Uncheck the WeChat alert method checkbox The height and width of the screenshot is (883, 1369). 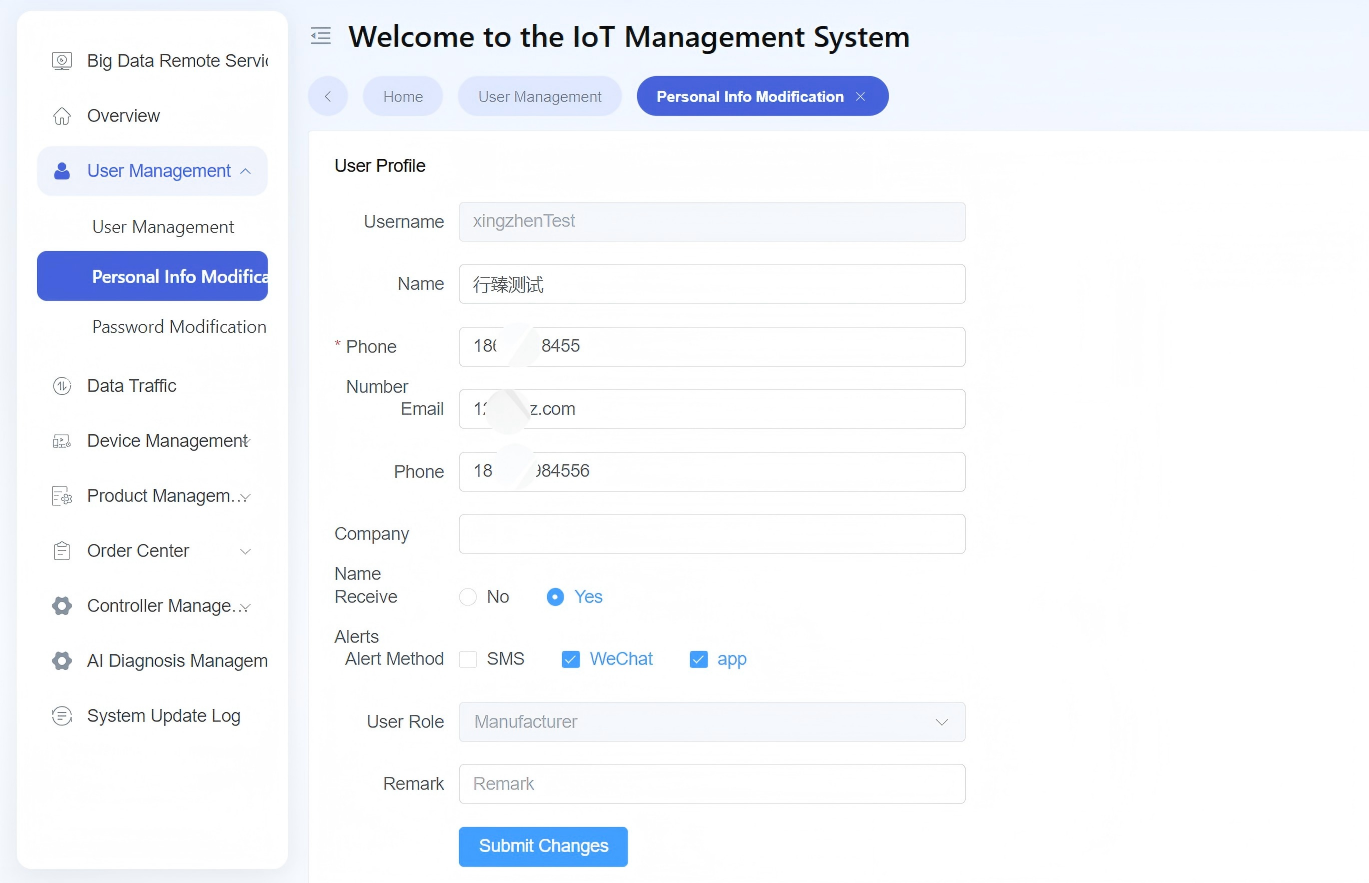pos(571,659)
